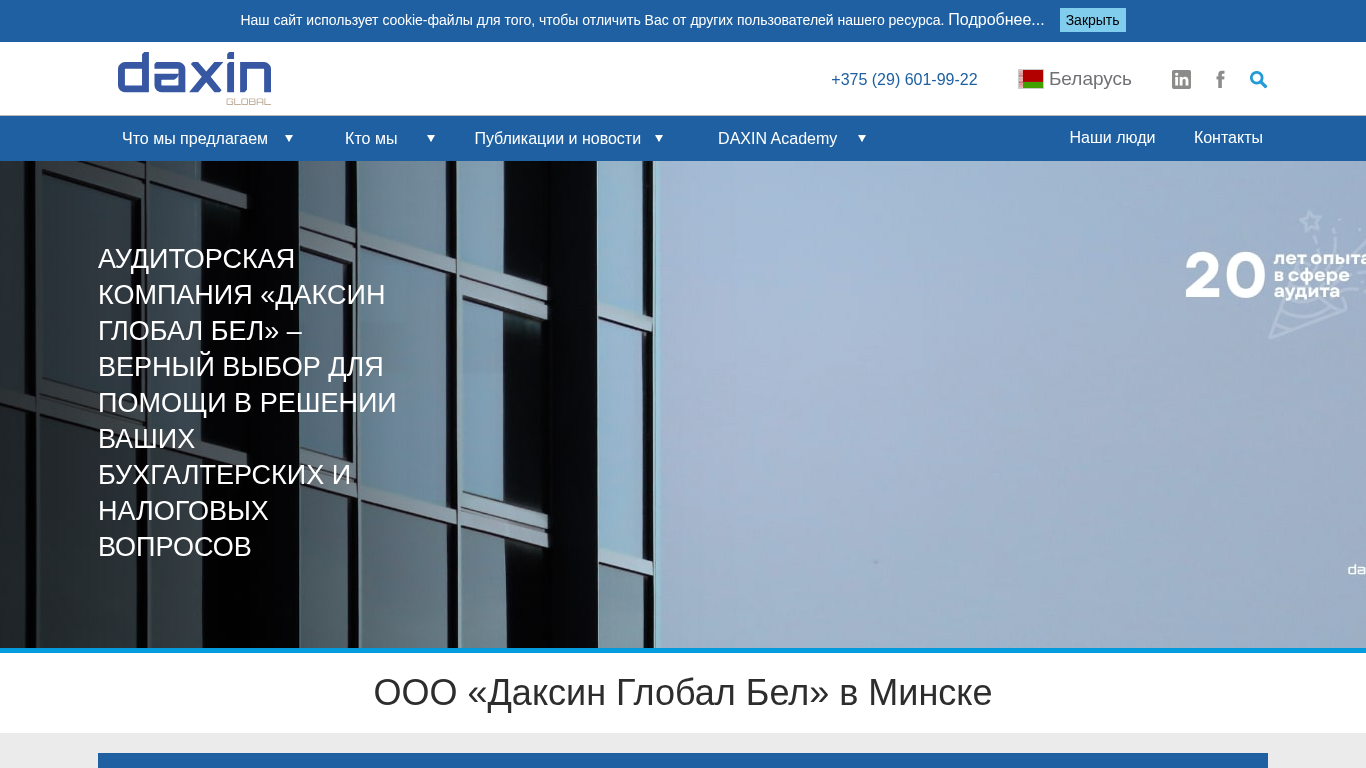
Task: Call the phone number +375 (29) 601-99-22
Action: 904,80
